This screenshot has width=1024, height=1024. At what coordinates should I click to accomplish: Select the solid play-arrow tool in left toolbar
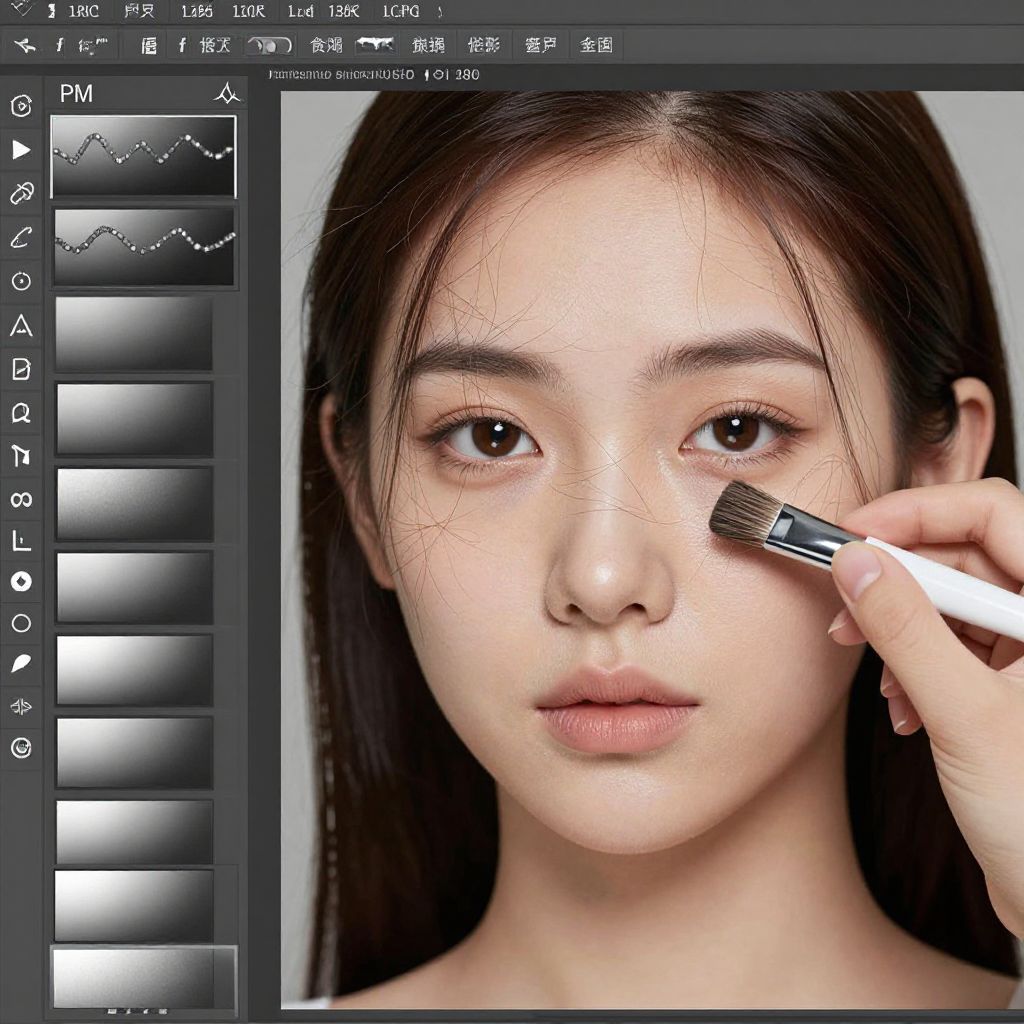[21, 150]
